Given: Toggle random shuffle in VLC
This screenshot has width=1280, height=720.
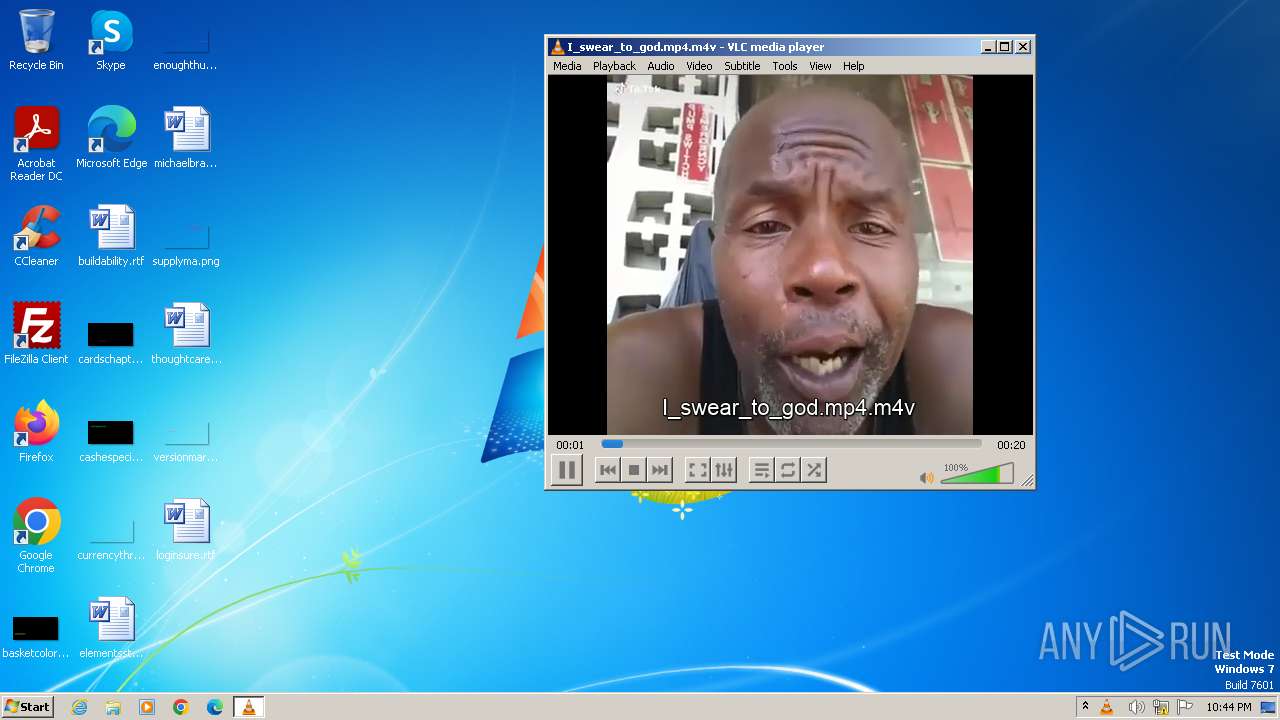Looking at the screenshot, I should 814,470.
